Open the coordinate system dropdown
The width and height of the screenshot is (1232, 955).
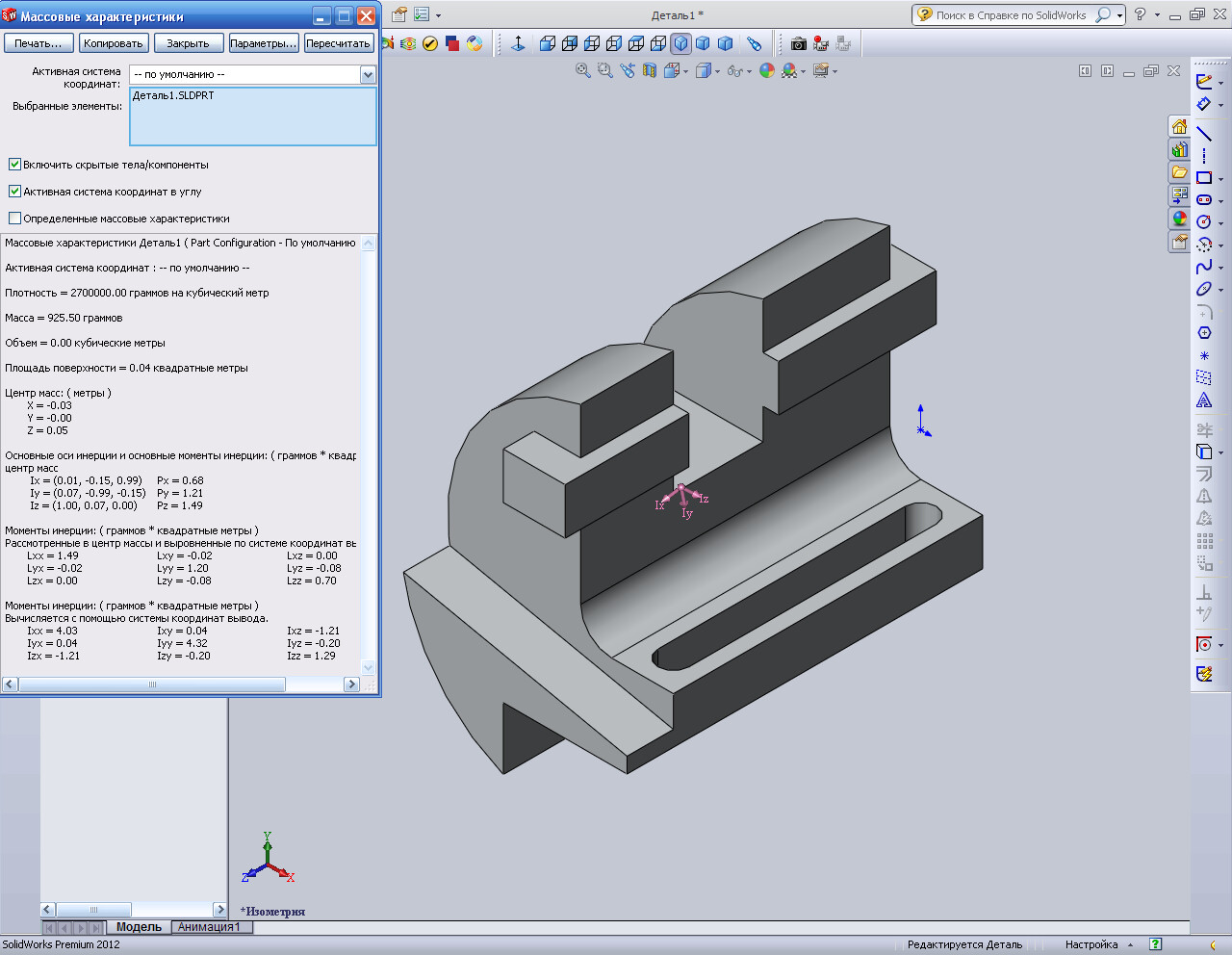367,74
